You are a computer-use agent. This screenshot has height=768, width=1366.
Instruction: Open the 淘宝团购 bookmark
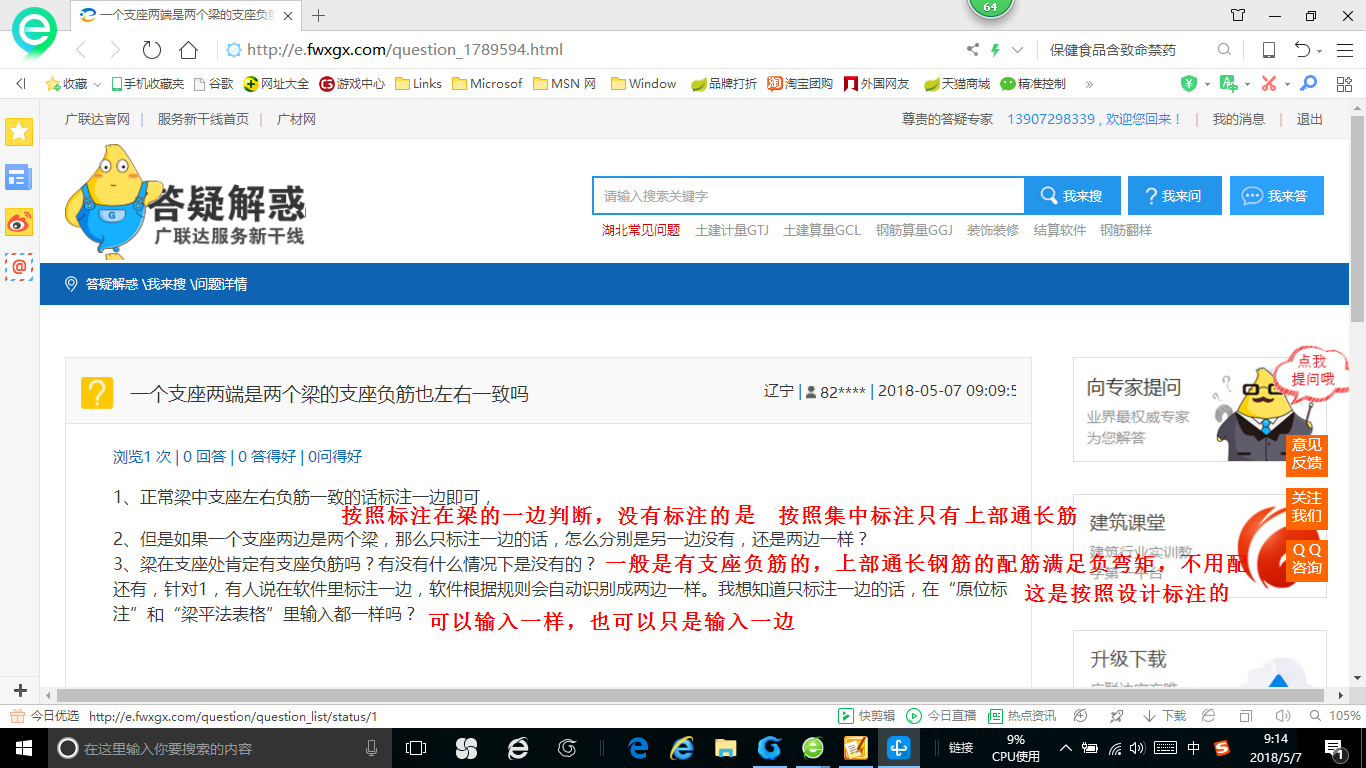800,84
